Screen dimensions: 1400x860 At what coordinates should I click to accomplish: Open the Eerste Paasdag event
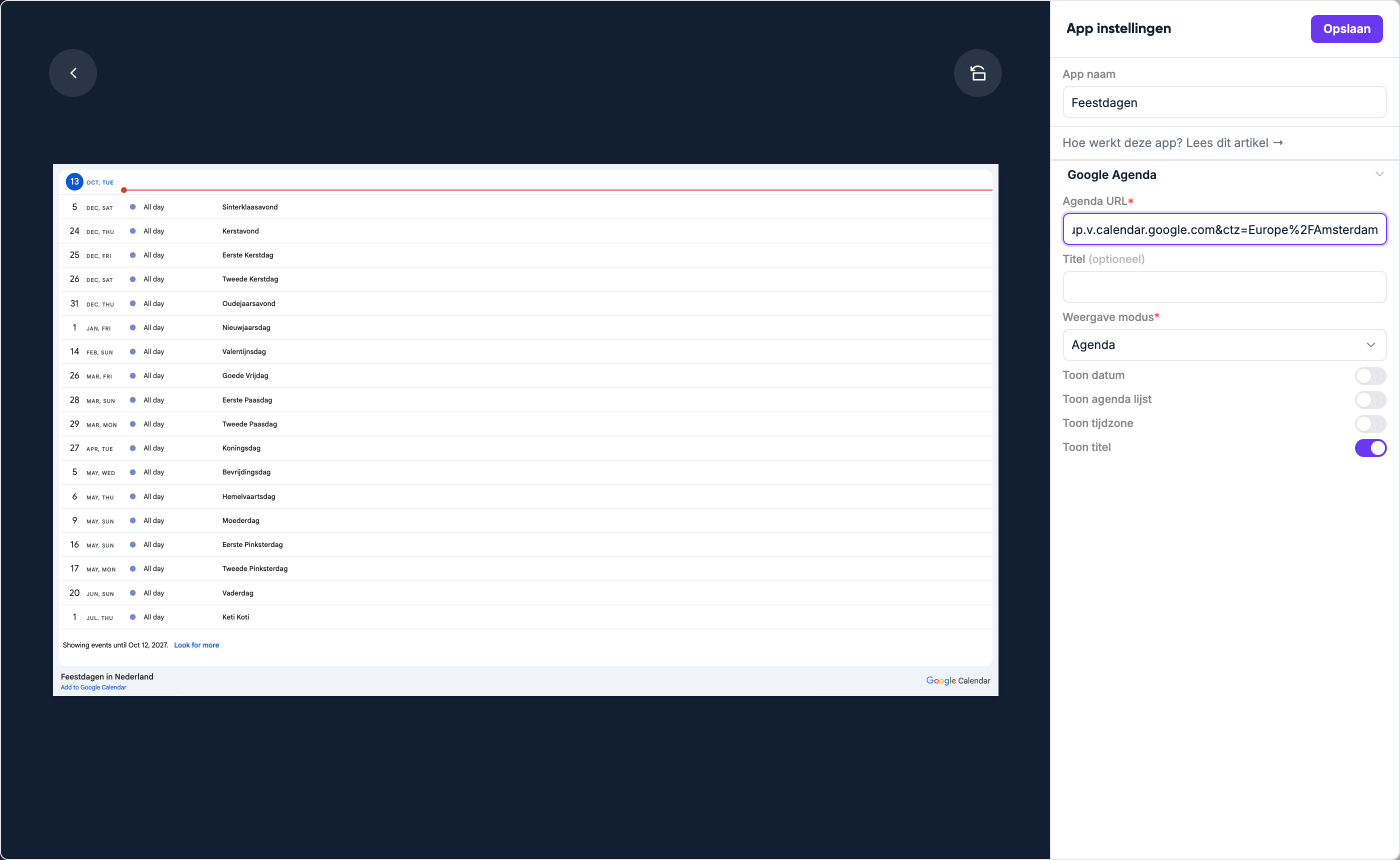pyautogui.click(x=247, y=400)
